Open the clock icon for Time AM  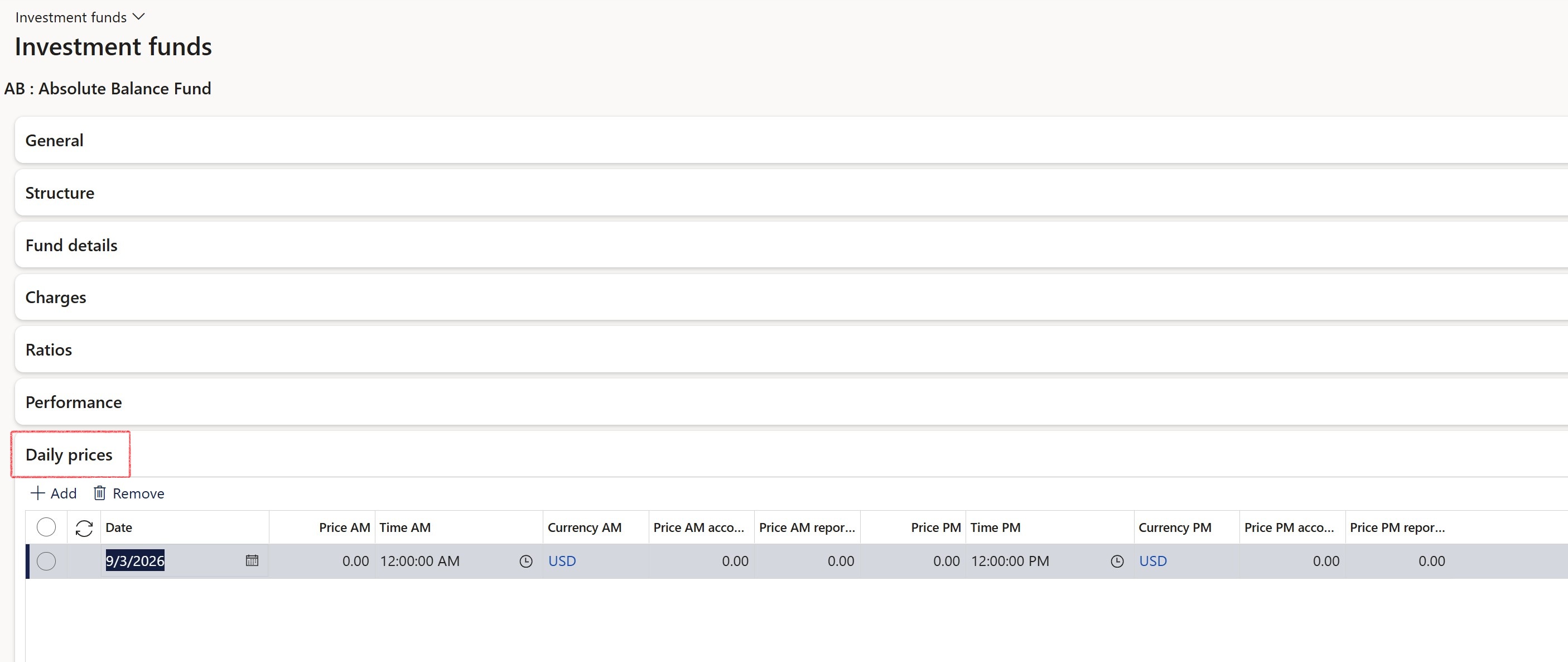point(526,561)
